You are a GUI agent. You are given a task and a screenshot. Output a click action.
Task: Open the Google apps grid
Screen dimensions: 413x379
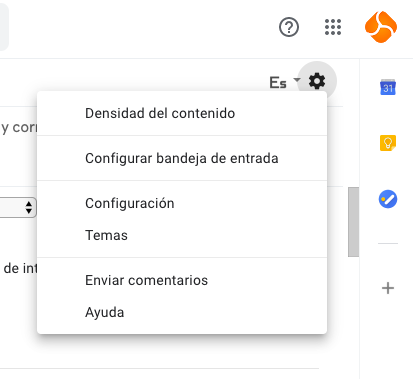click(x=333, y=27)
